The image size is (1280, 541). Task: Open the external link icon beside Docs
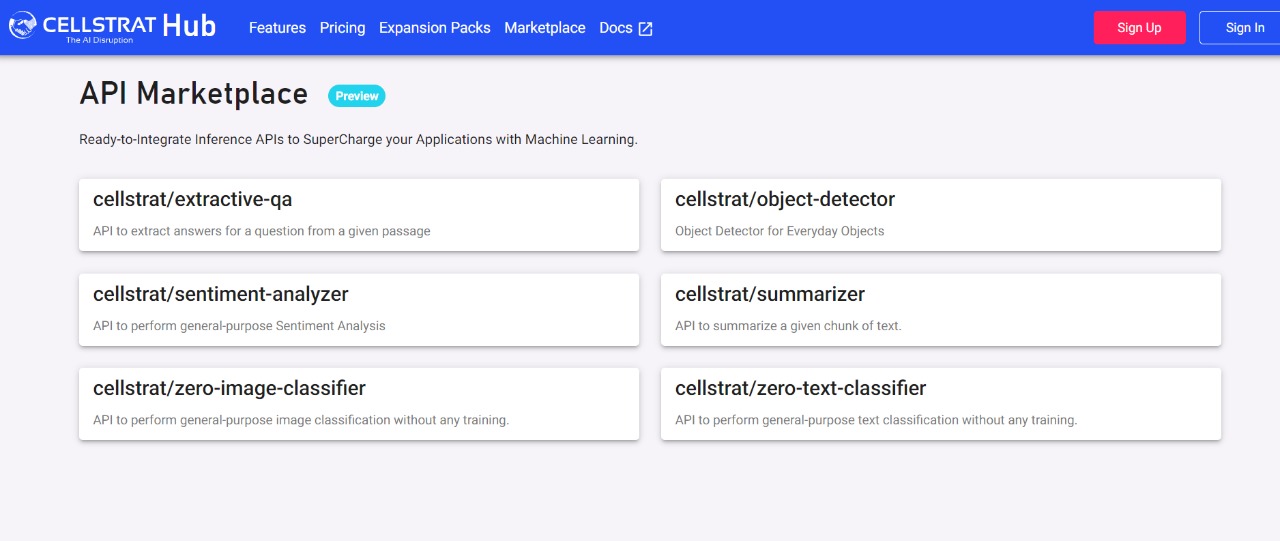click(646, 29)
